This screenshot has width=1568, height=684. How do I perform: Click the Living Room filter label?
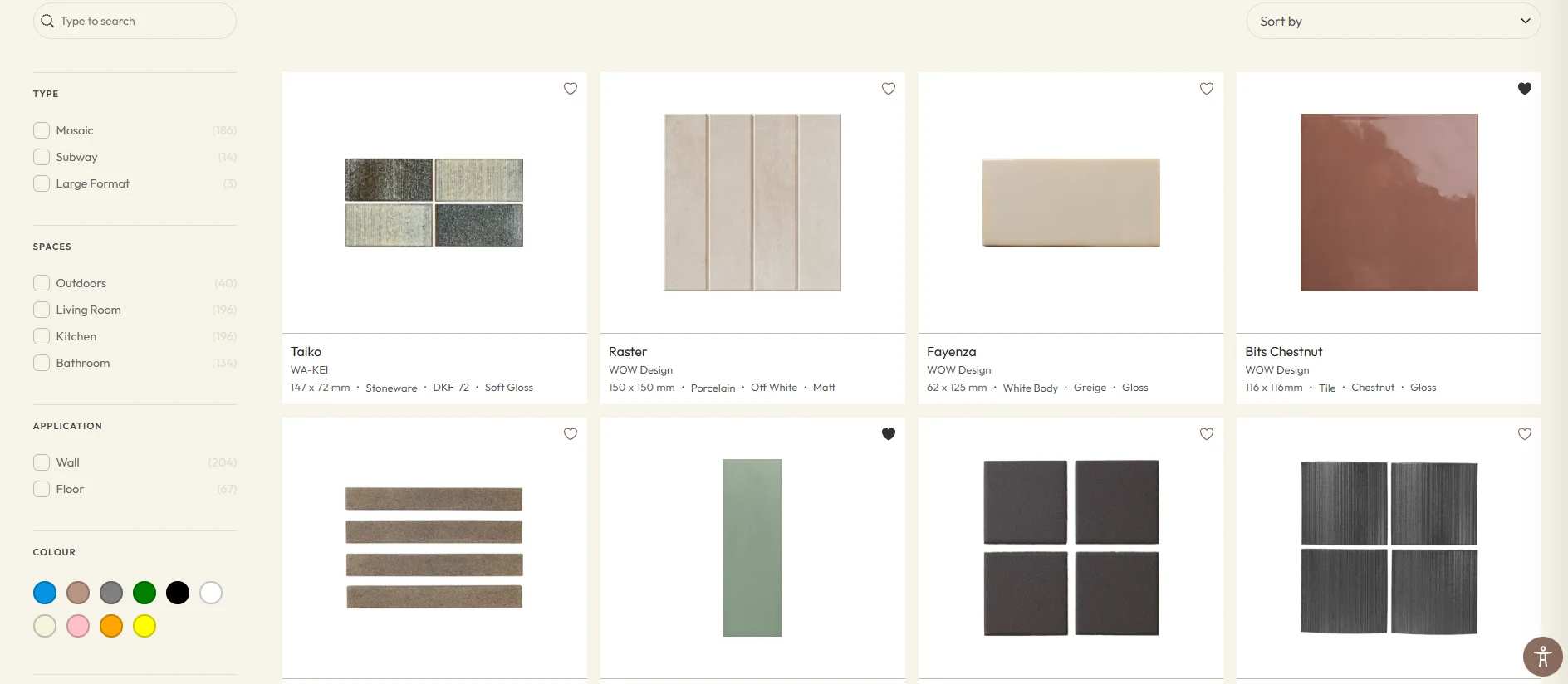pos(89,310)
